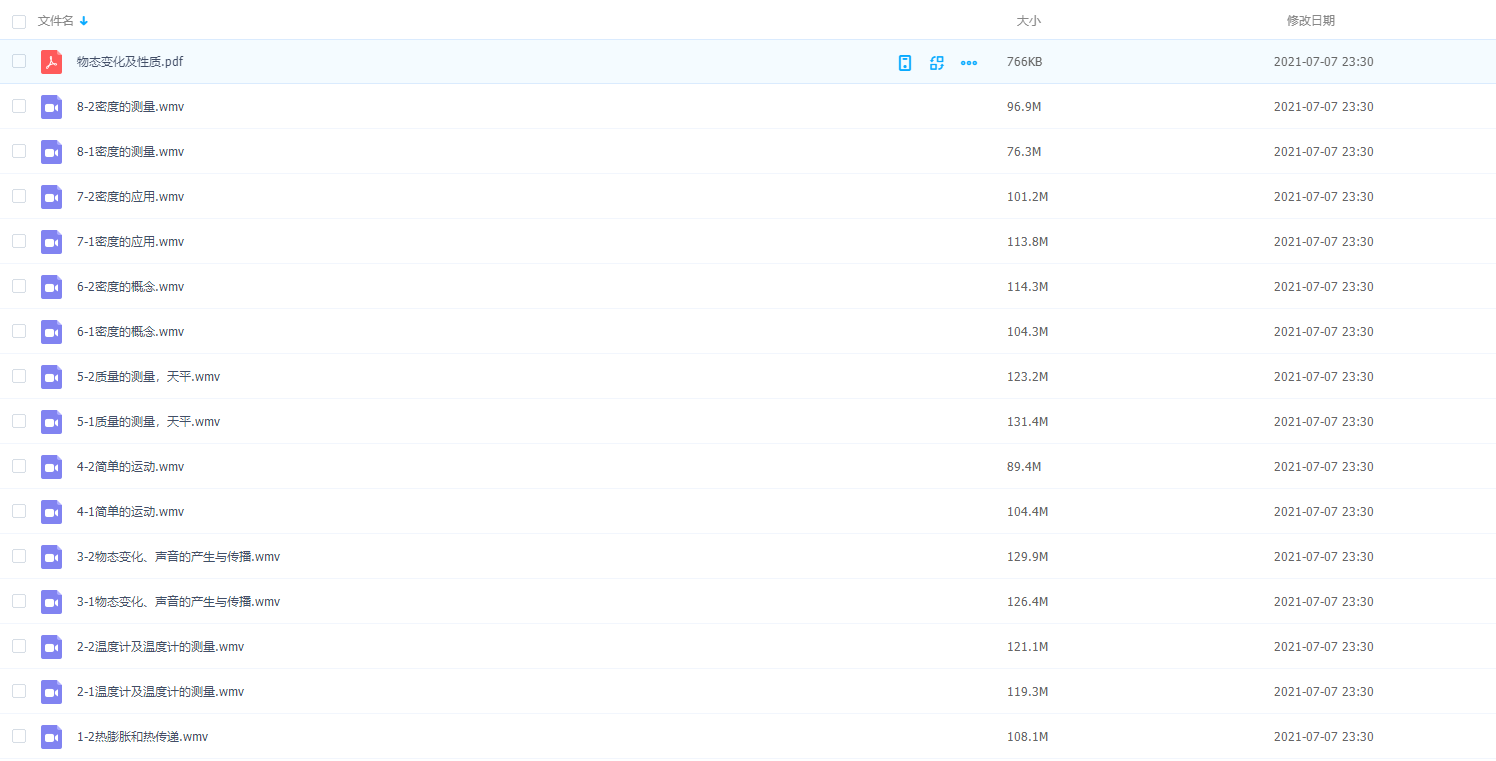Click the video icon for 5-2质量的测量，天平.wmv

point(51,377)
